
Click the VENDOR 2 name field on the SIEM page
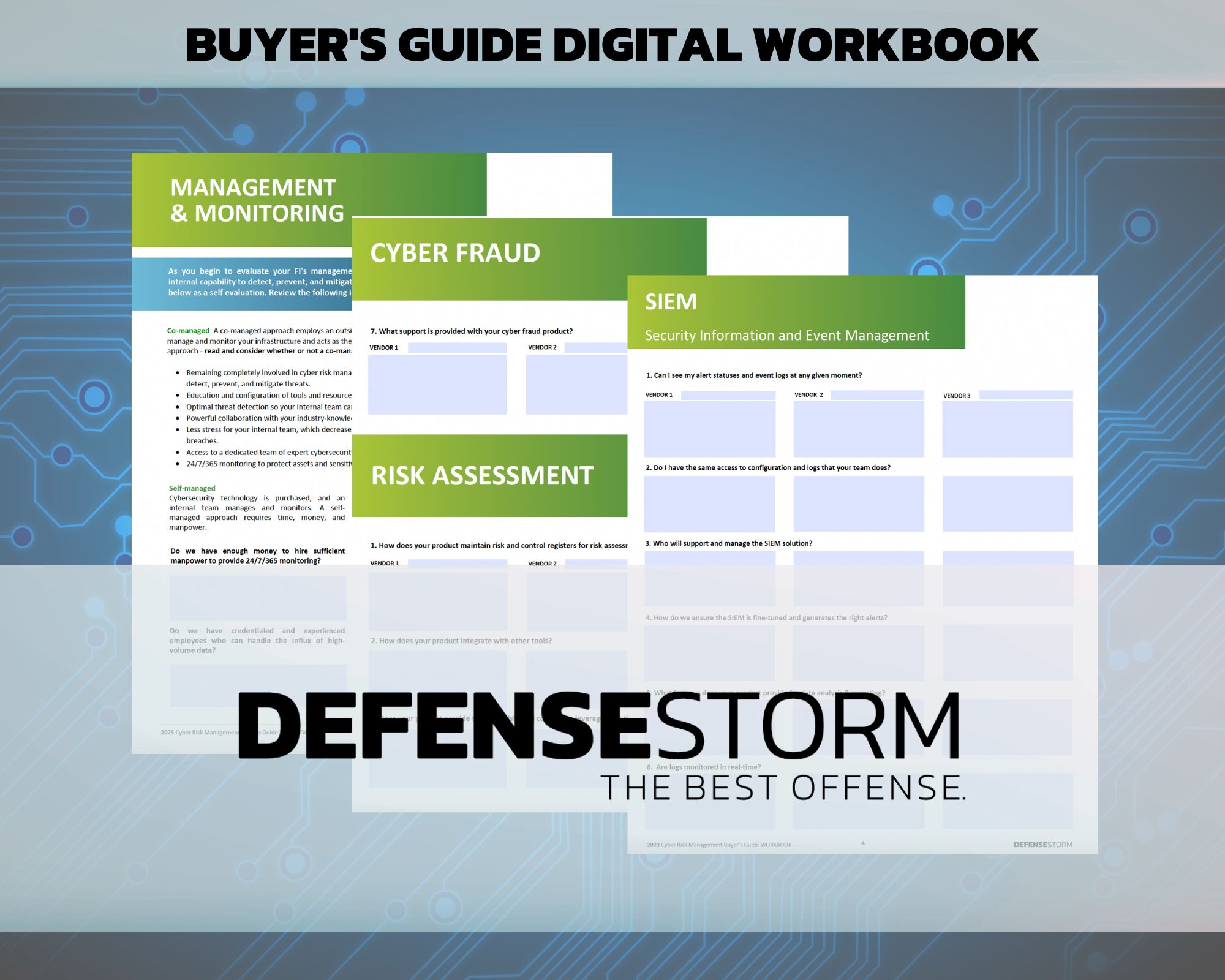point(877,395)
